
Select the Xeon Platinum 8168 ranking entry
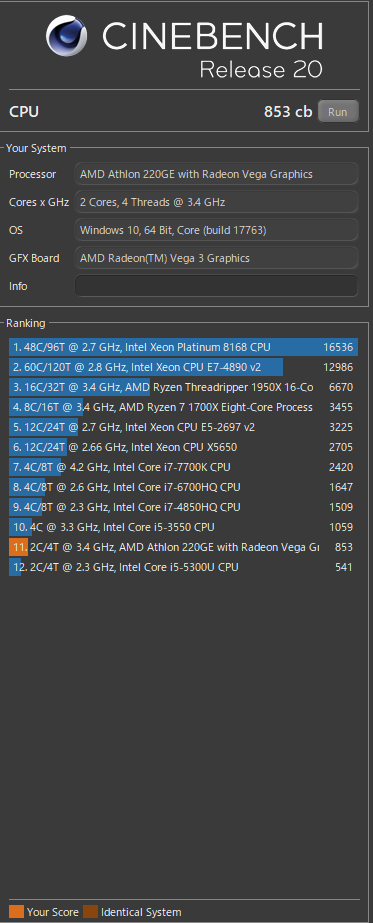tap(184, 347)
